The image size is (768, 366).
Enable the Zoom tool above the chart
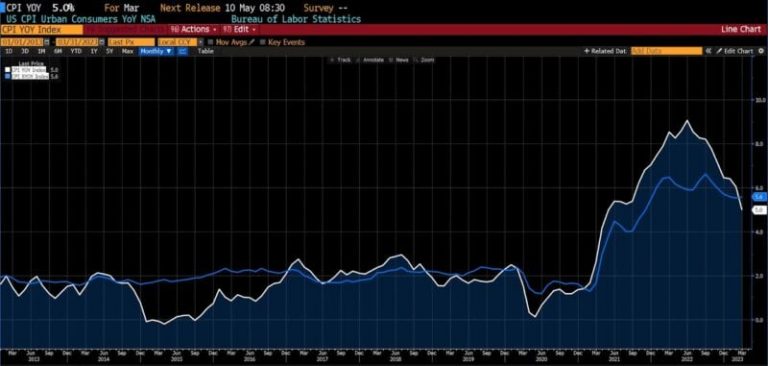point(425,60)
